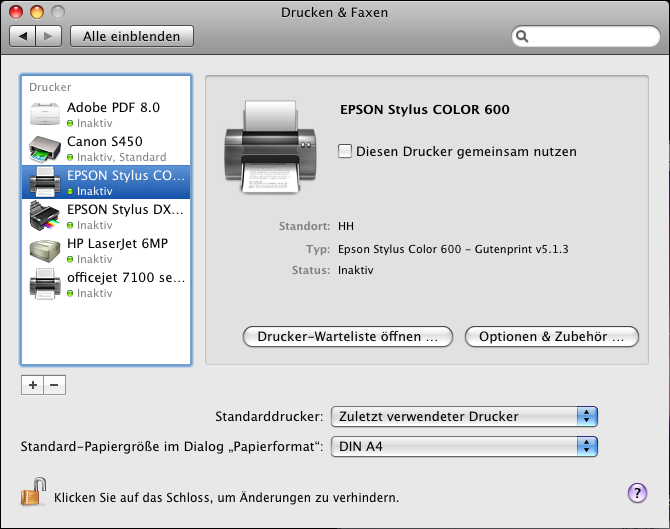Select the Canon S450 printer icon
The width and height of the screenshot is (670, 529).
pos(46,149)
